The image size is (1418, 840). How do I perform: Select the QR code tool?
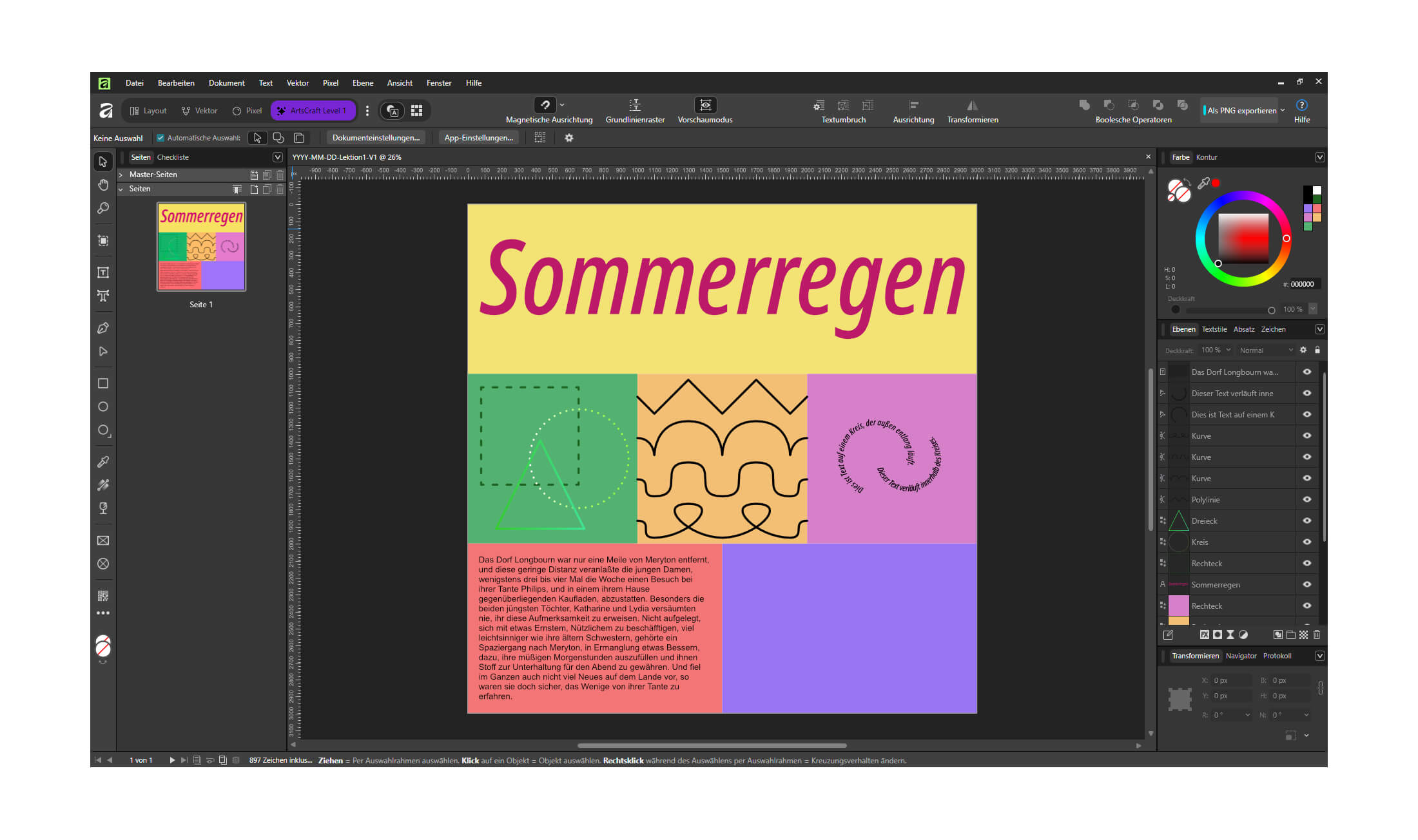pos(102,596)
